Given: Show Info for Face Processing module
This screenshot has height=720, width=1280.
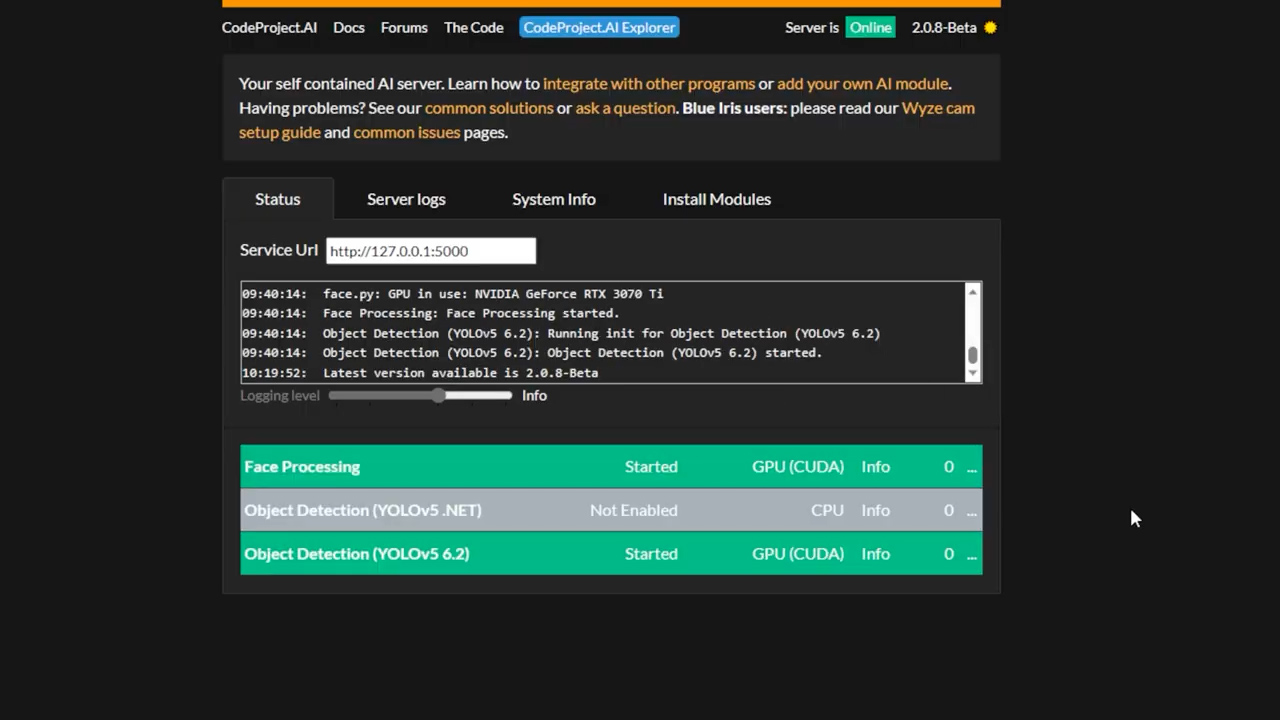Looking at the screenshot, I should 876,467.
